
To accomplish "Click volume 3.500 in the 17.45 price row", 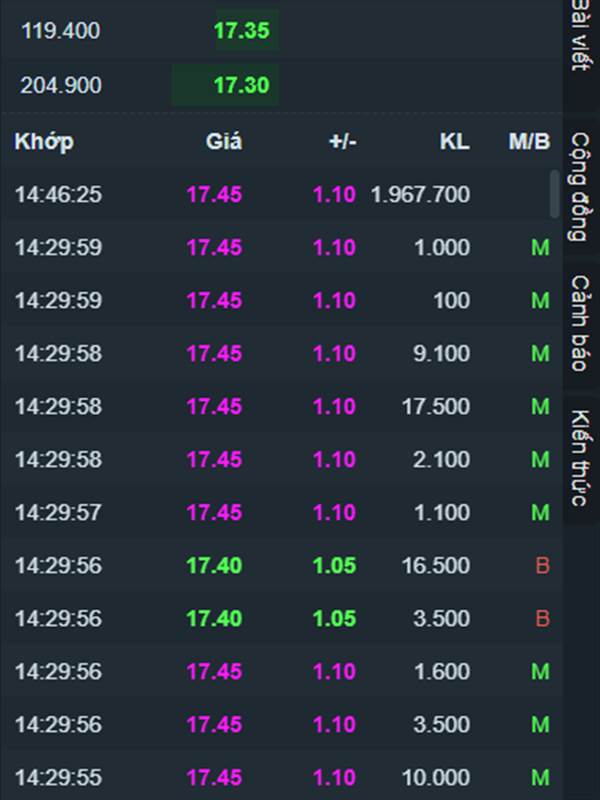I will point(442,724).
